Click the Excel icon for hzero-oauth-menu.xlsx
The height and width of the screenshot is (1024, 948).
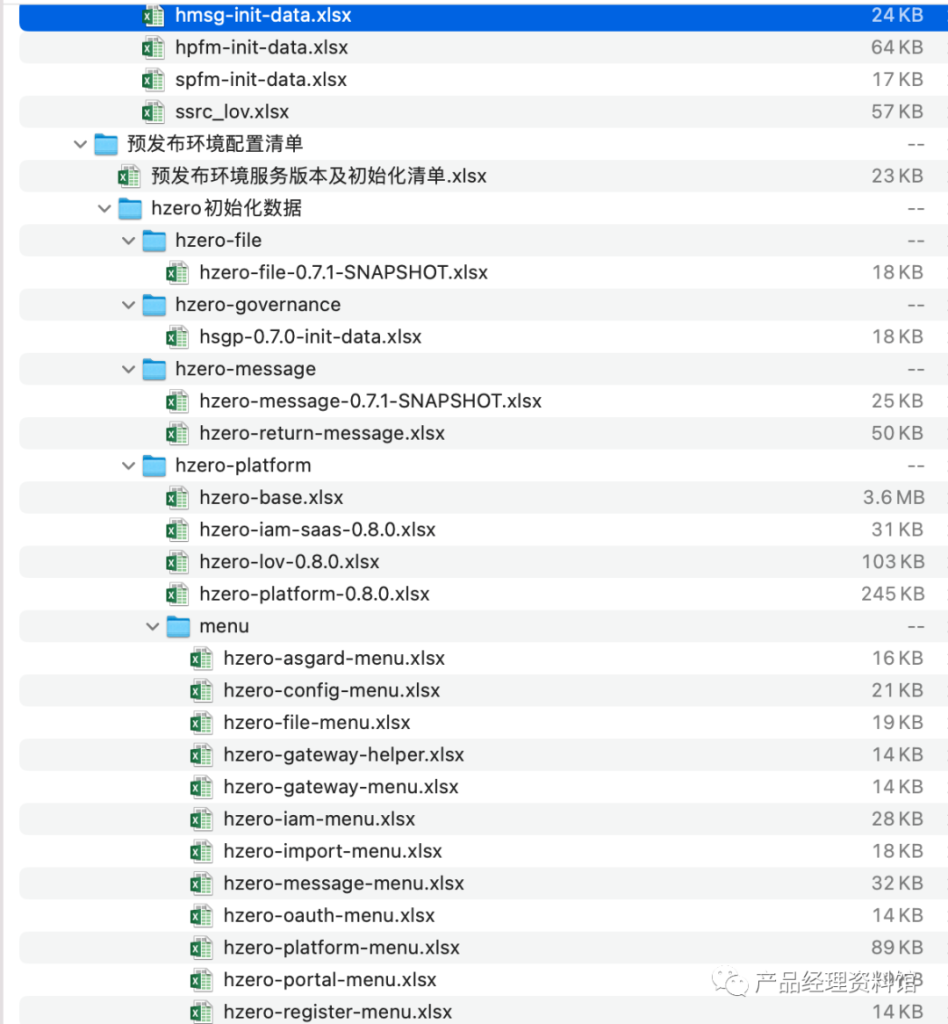click(202, 916)
